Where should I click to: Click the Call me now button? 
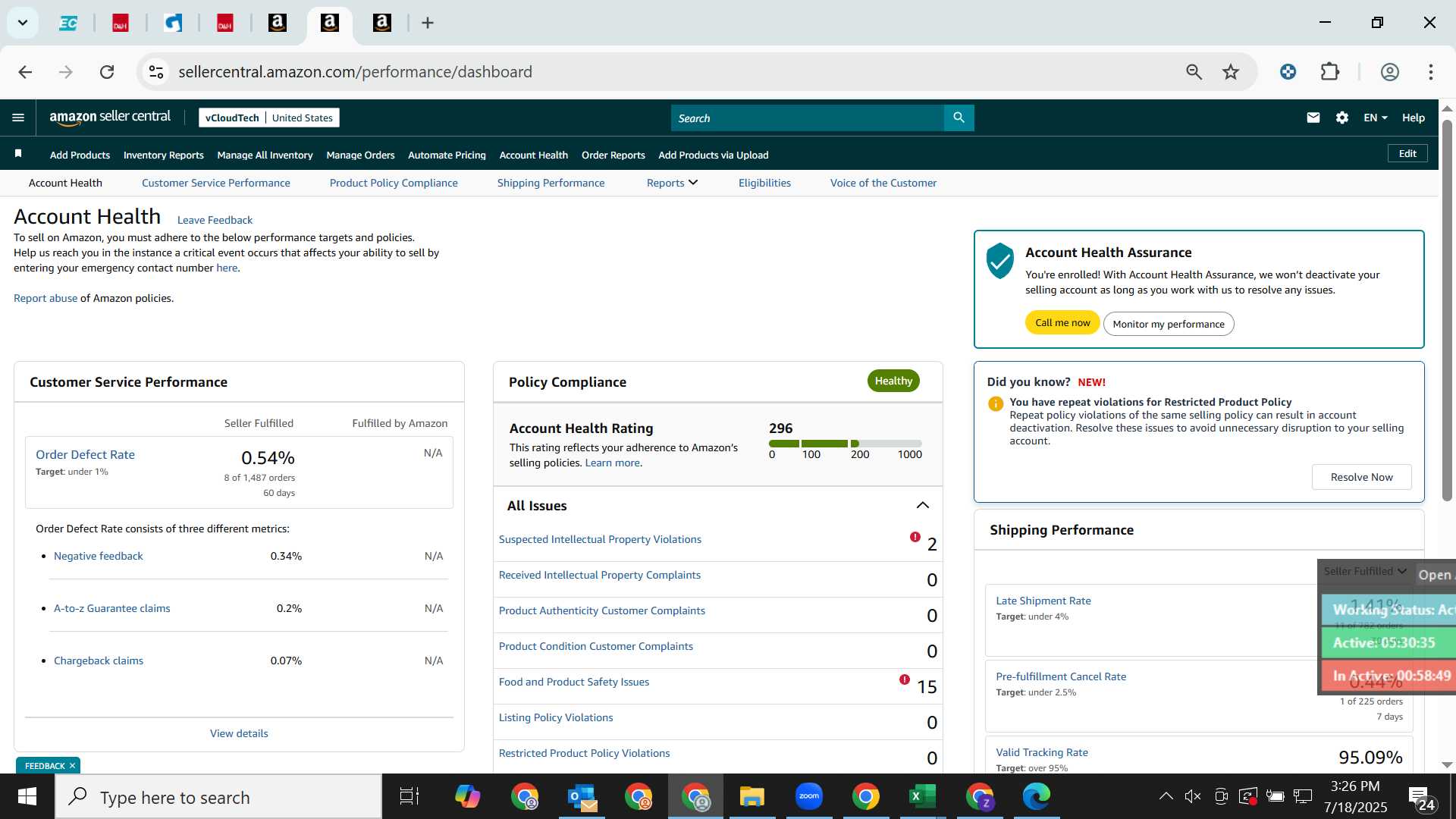tap(1062, 322)
